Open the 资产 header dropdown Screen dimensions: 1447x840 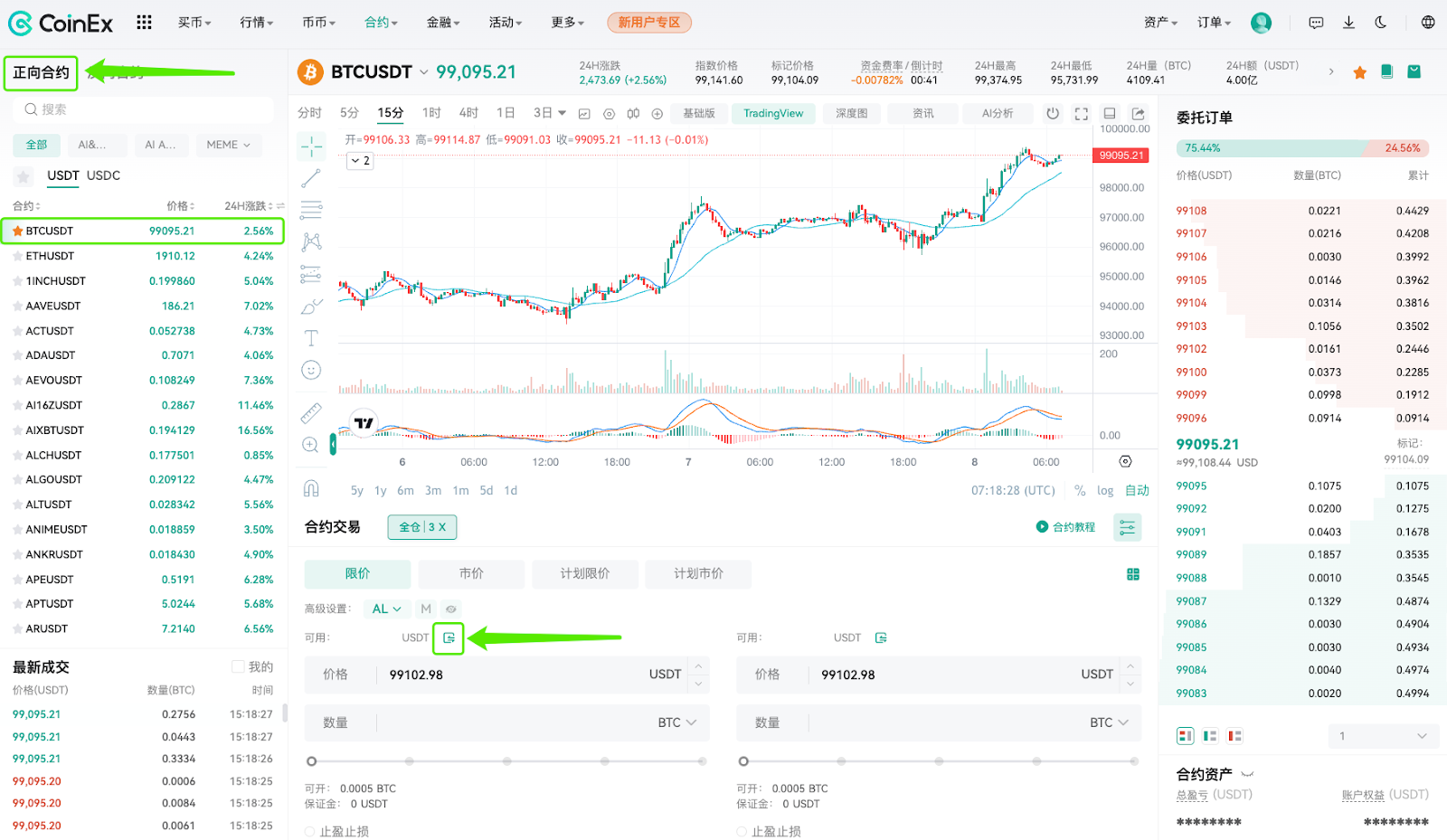coord(1160,23)
